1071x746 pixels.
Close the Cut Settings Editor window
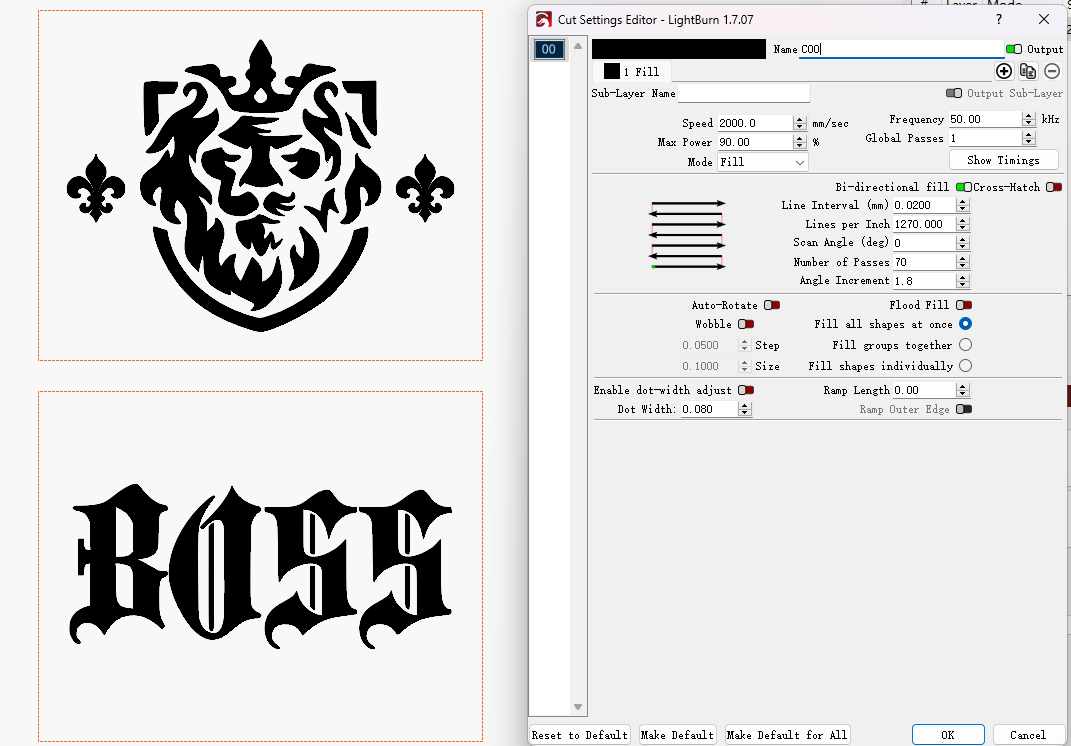1044,19
